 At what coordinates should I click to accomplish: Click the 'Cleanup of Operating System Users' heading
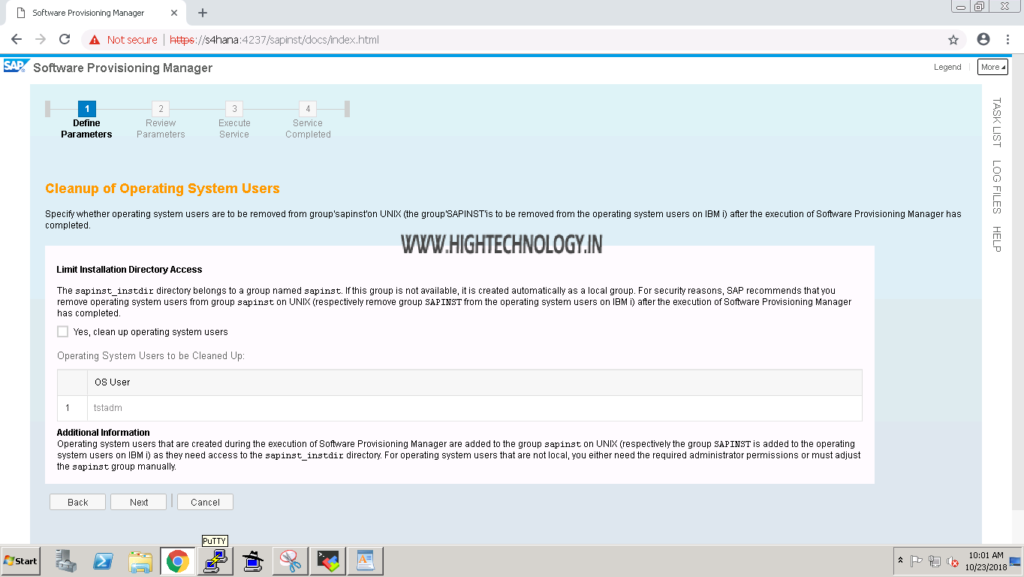click(x=162, y=189)
